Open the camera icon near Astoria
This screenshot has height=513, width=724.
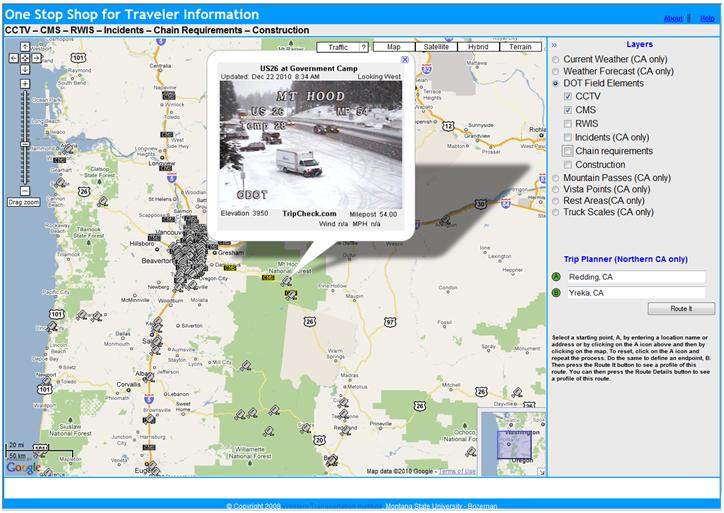click(69, 149)
